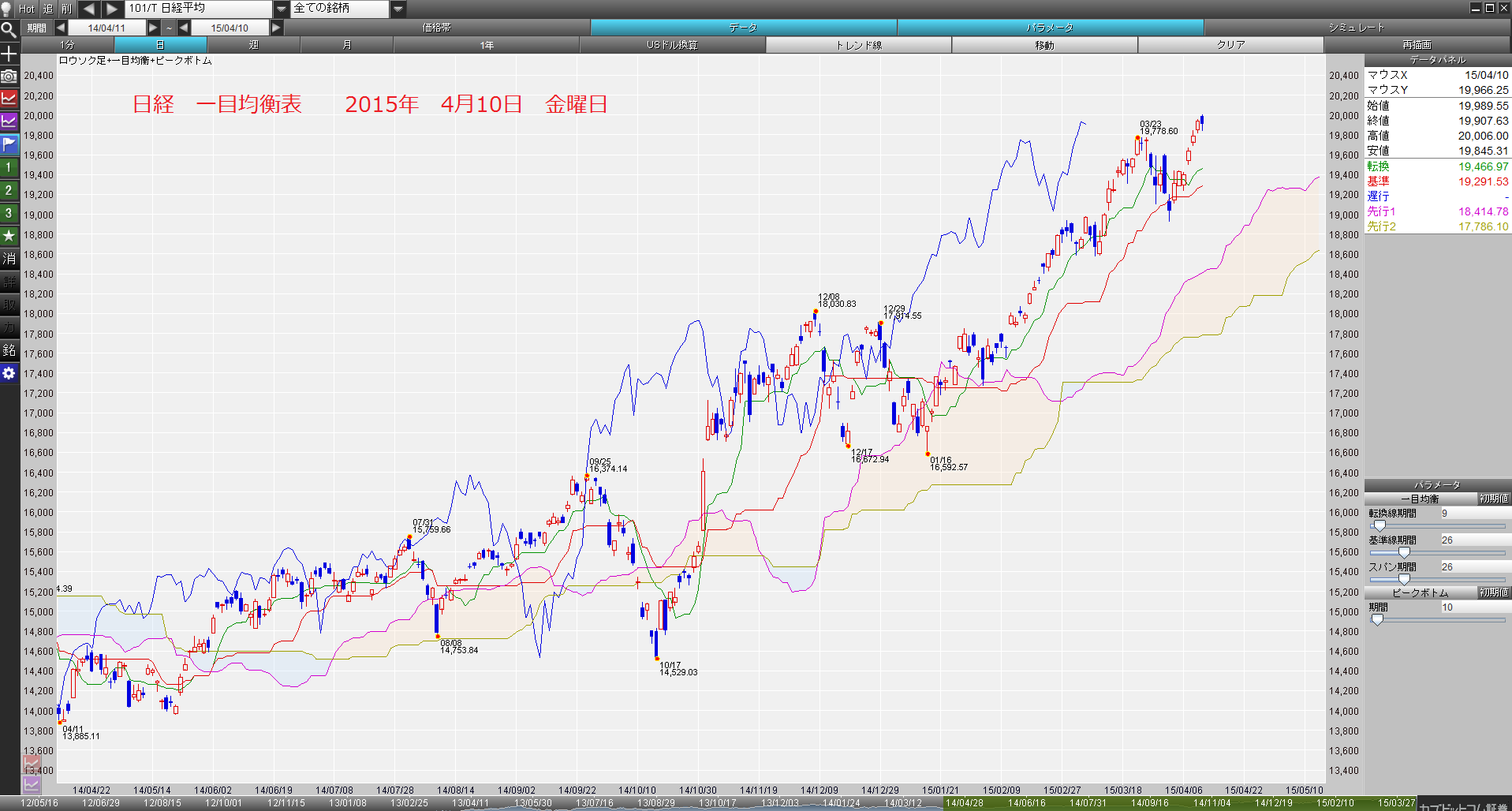Click the end date field 15/04/10
The height and width of the screenshot is (811, 1512).
[230, 28]
